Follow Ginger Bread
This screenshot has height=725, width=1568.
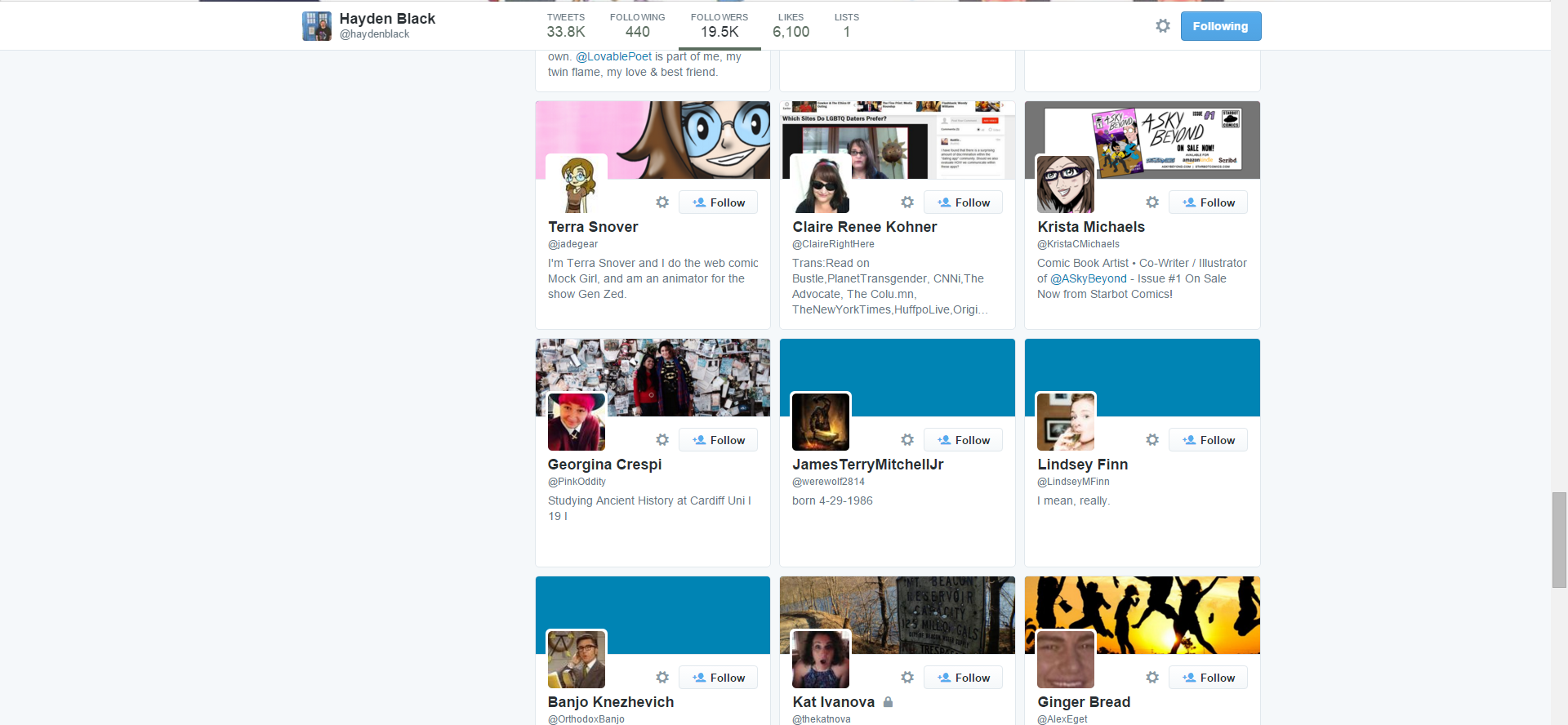(x=1208, y=678)
